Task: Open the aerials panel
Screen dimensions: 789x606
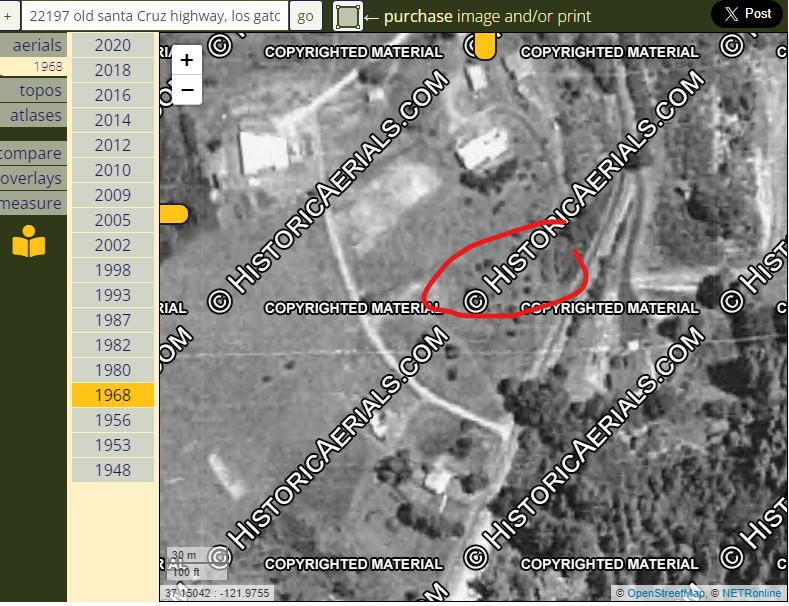Action: [x=36, y=45]
